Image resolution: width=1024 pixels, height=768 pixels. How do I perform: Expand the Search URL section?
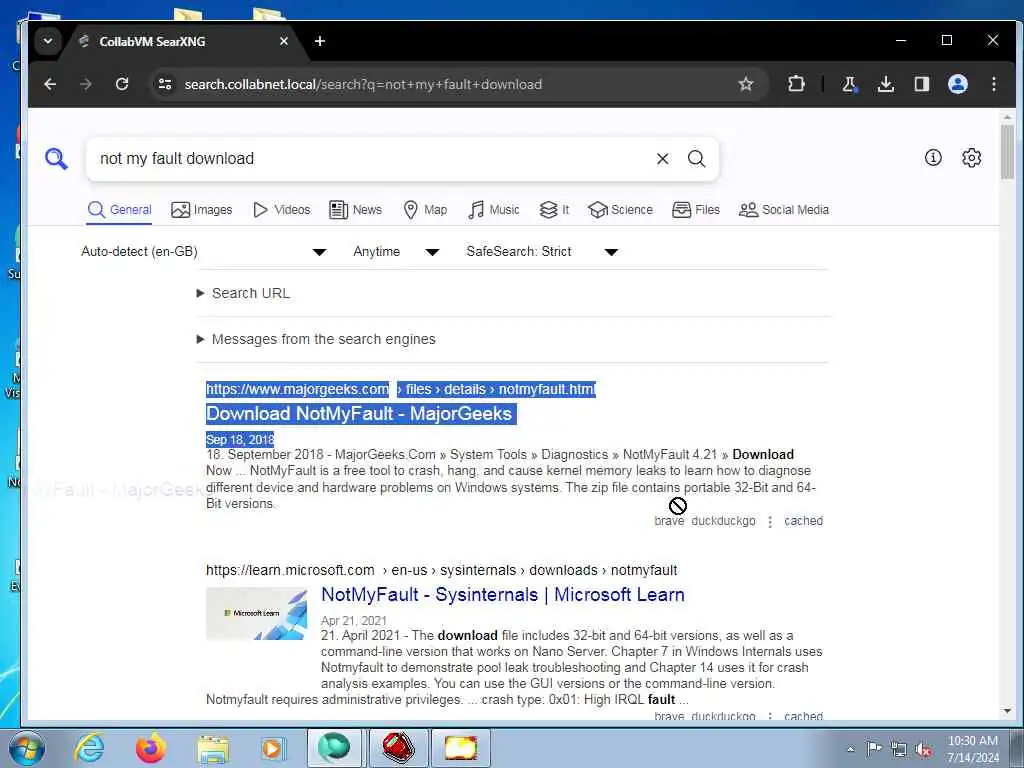(243, 293)
